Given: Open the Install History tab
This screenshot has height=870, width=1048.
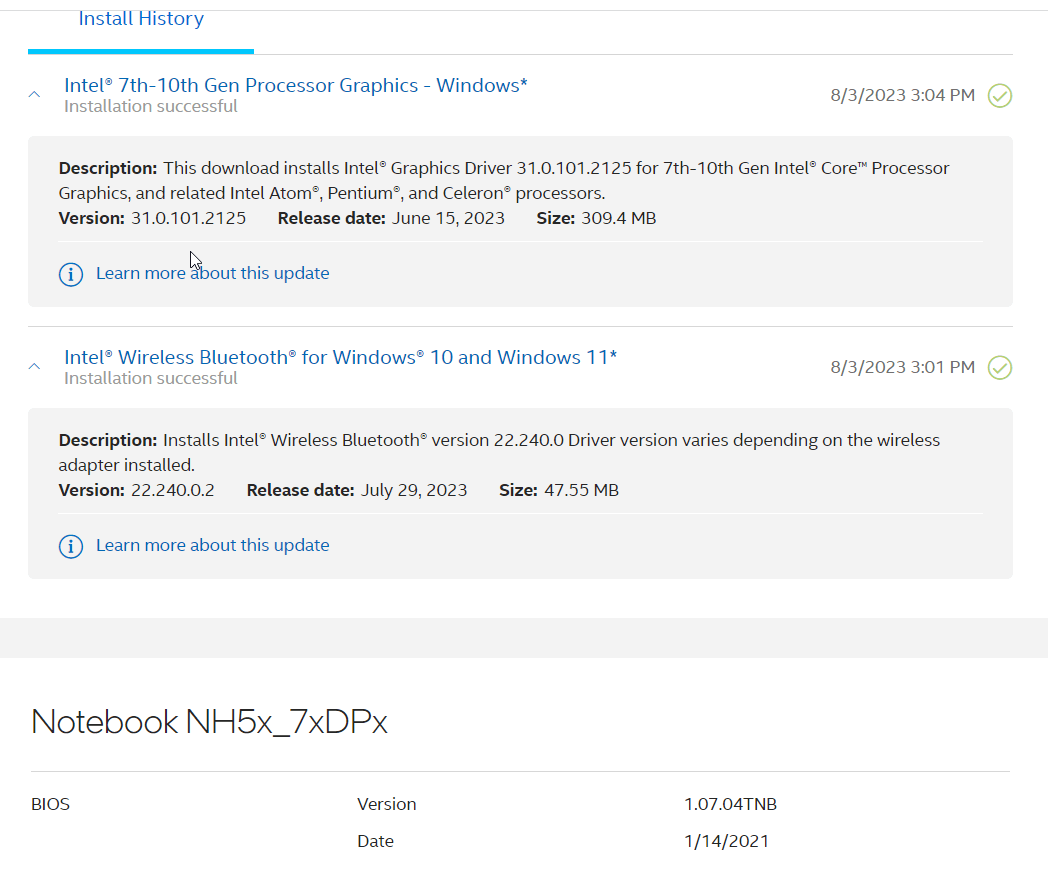Looking at the screenshot, I should click(141, 19).
